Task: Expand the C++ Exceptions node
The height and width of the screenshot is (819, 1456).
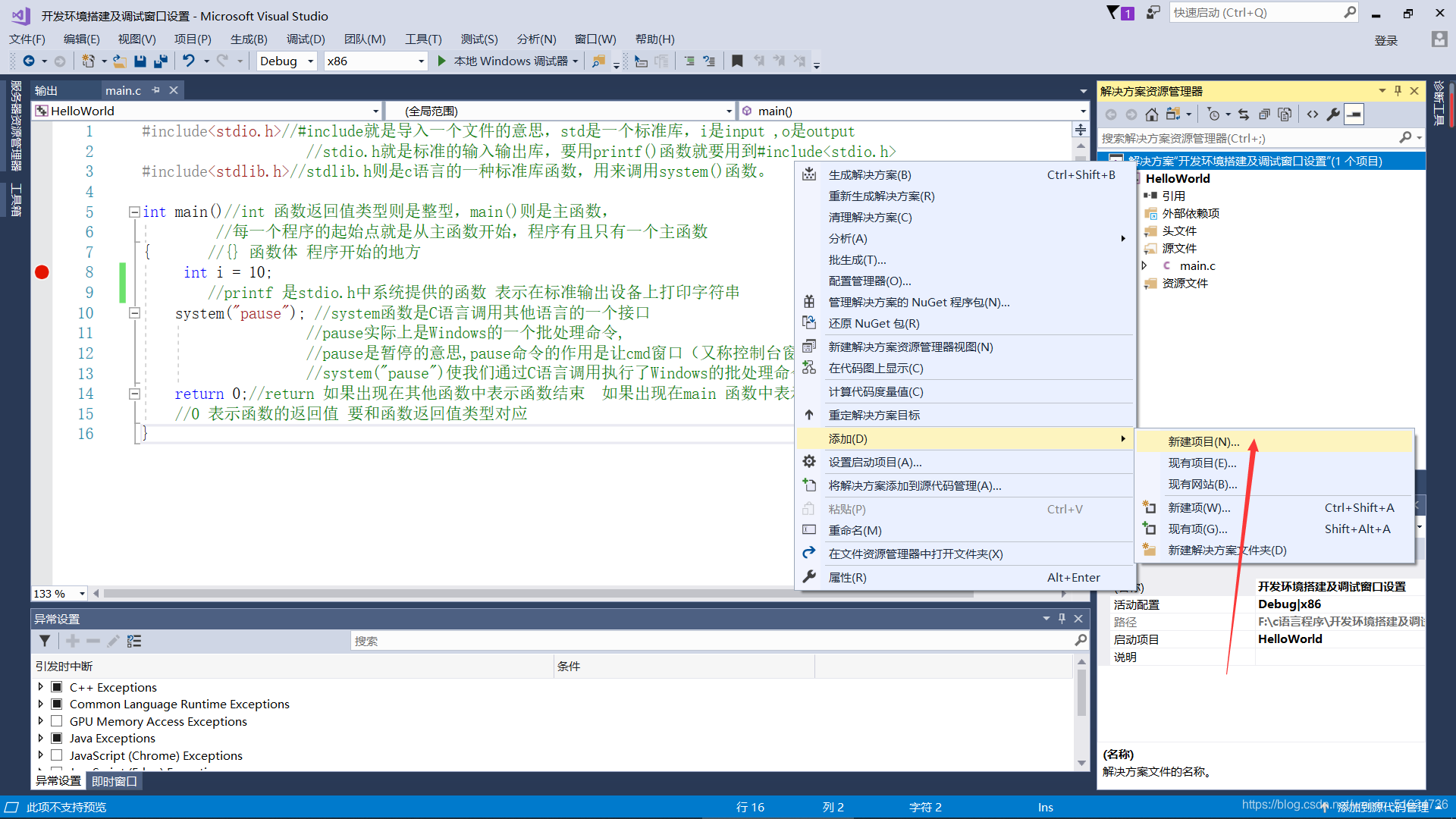Action: click(40, 687)
